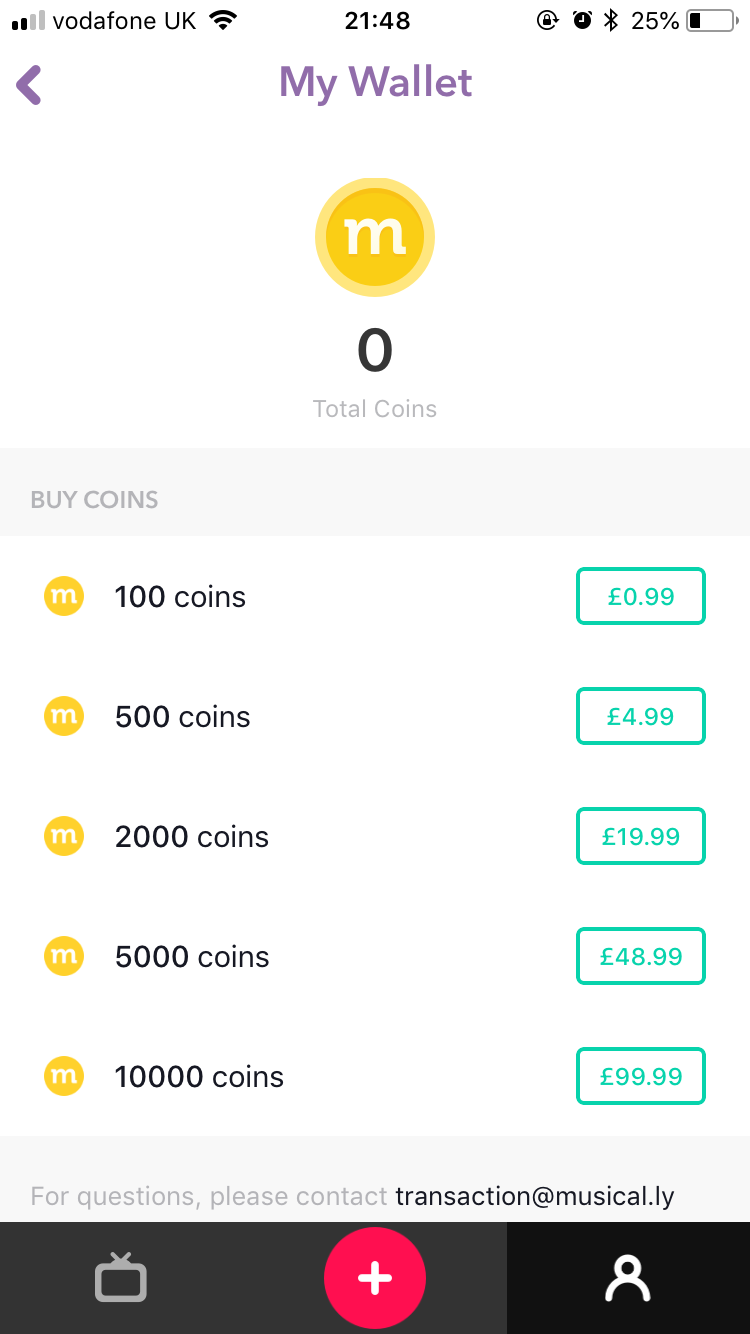Buy 500 coins for £4.99
The height and width of the screenshot is (1334, 750).
641,716
